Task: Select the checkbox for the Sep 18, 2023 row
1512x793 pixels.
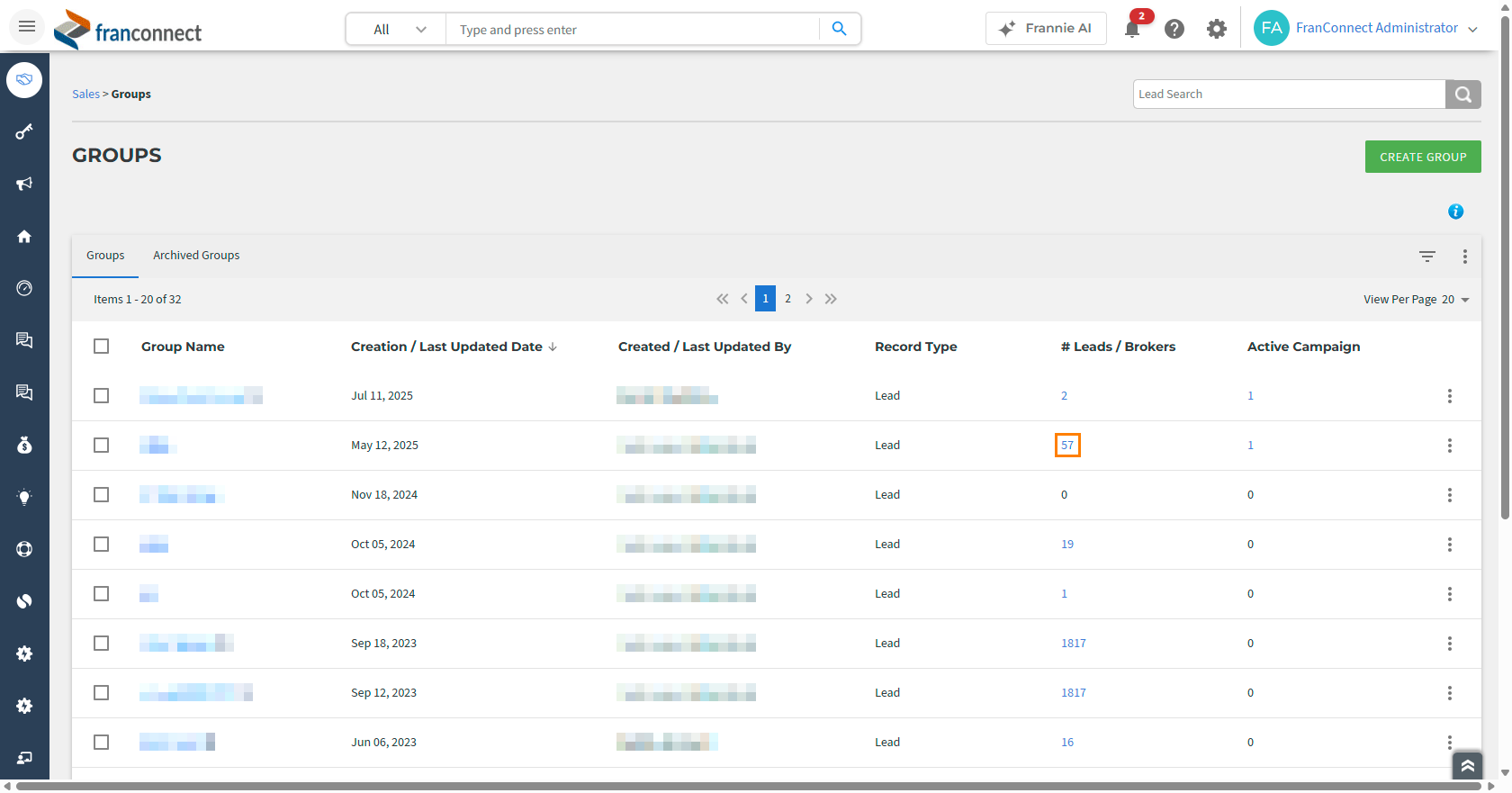Action: pos(102,644)
